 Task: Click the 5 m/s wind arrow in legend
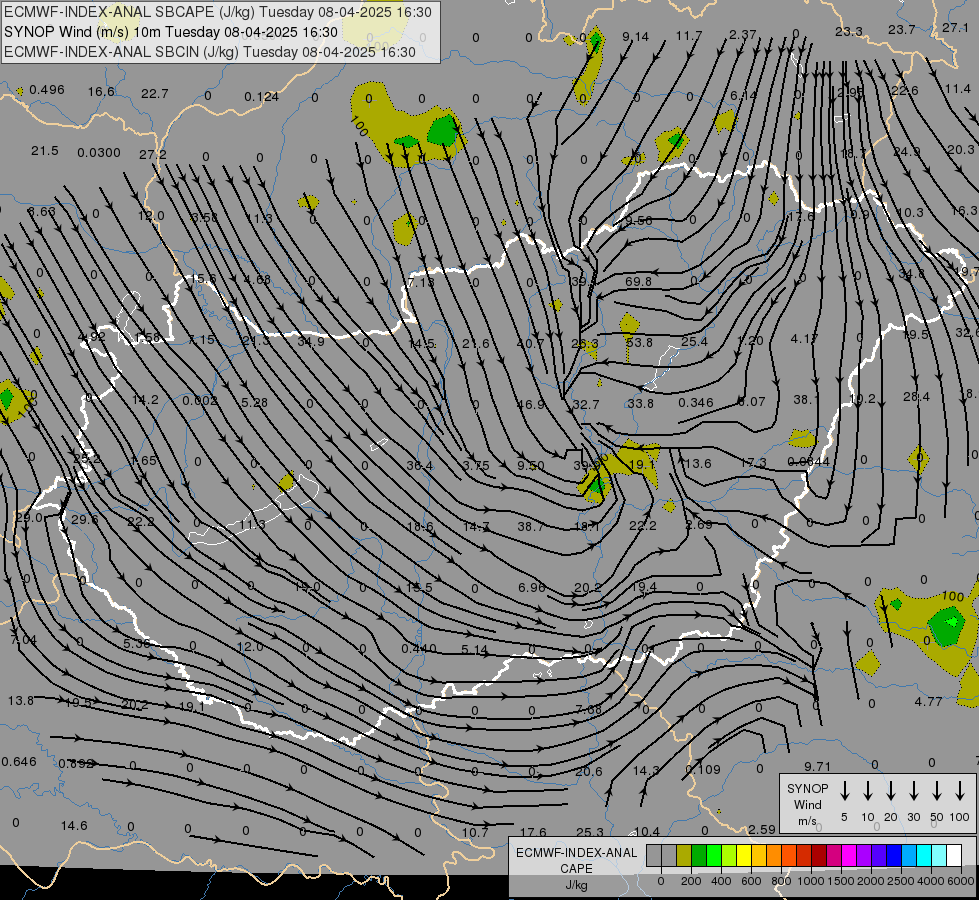click(844, 790)
